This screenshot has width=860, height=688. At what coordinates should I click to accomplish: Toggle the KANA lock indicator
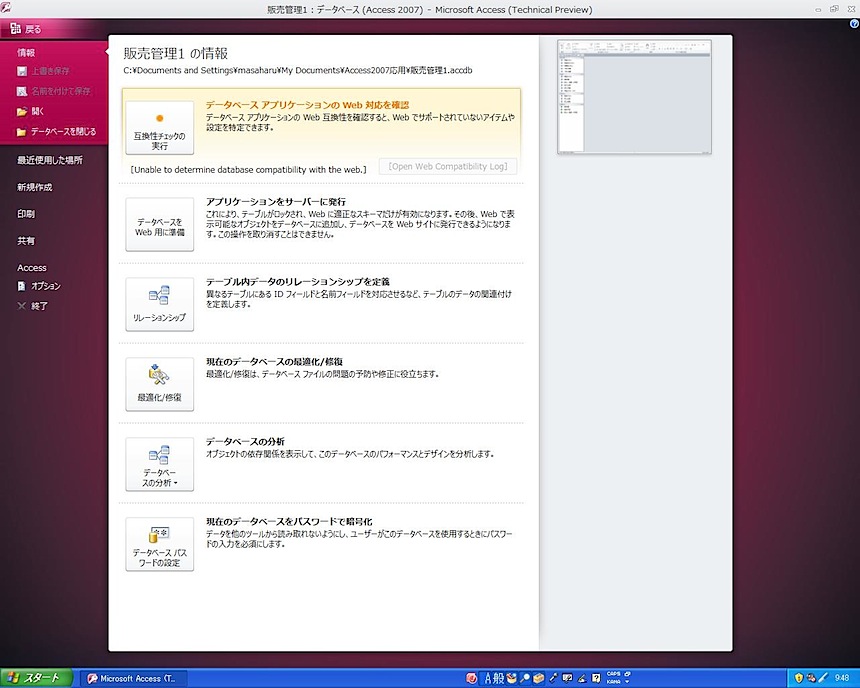613,682
